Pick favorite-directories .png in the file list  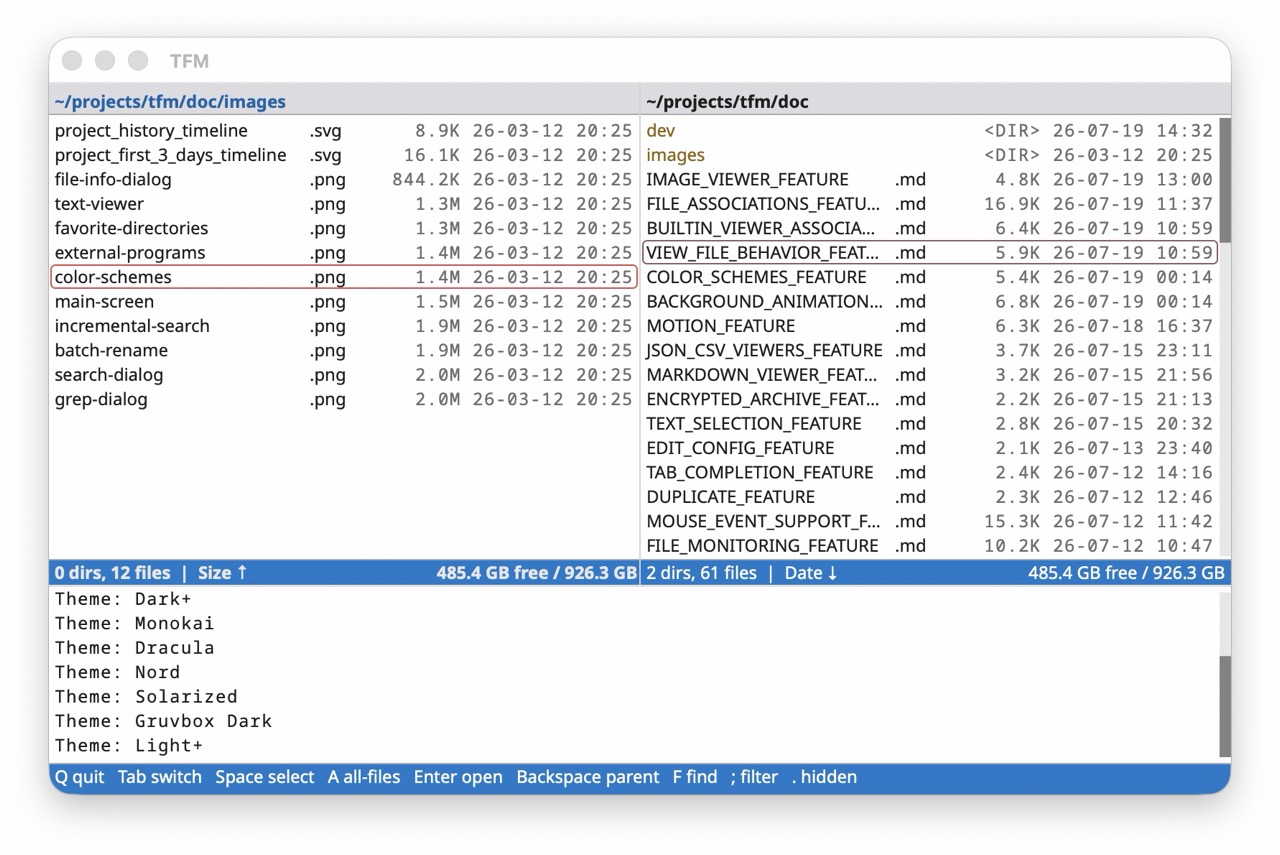[344, 228]
